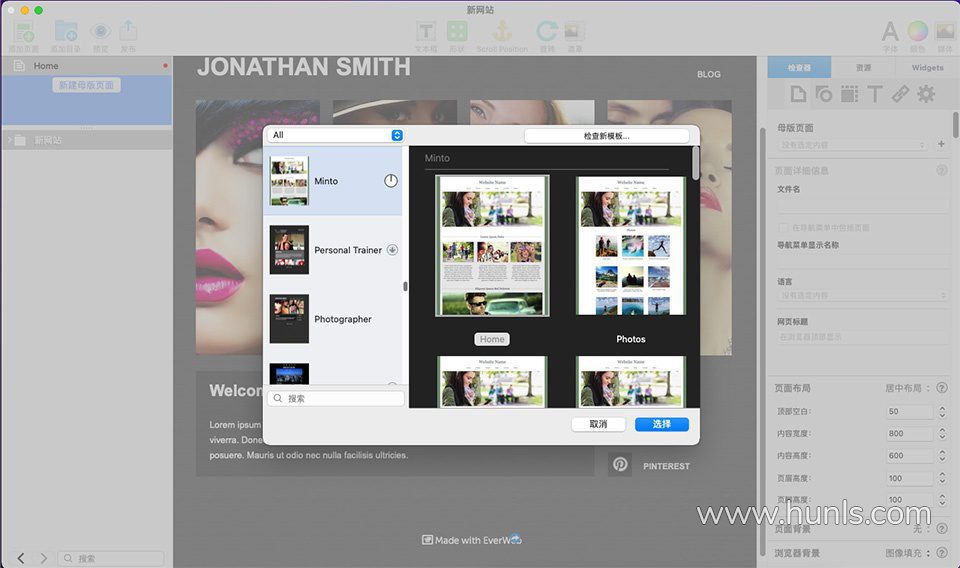Select the Minto Photos page thumbnail
960x568 pixels.
[x=631, y=245]
